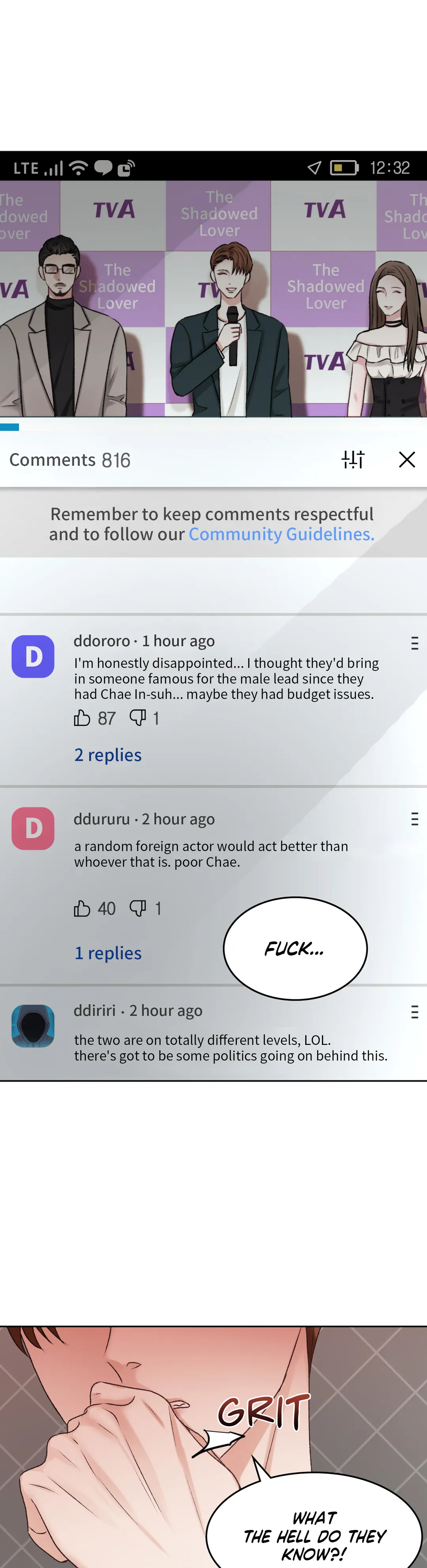
Task: Like ddururu's comment with thumbs up
Action: pyautogui.click(x=82, y=909)
